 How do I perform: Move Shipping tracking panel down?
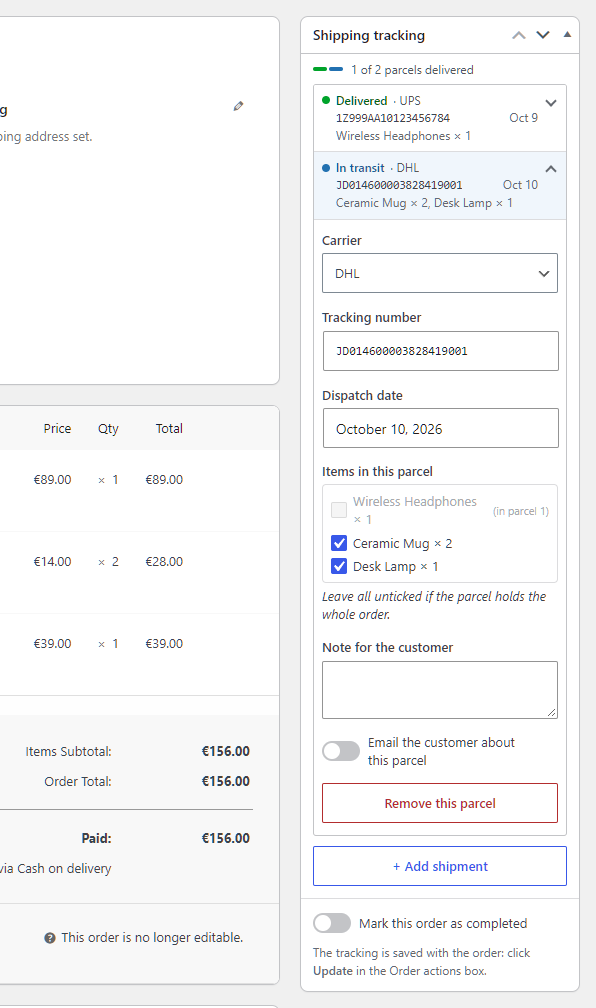click(543, 35)
